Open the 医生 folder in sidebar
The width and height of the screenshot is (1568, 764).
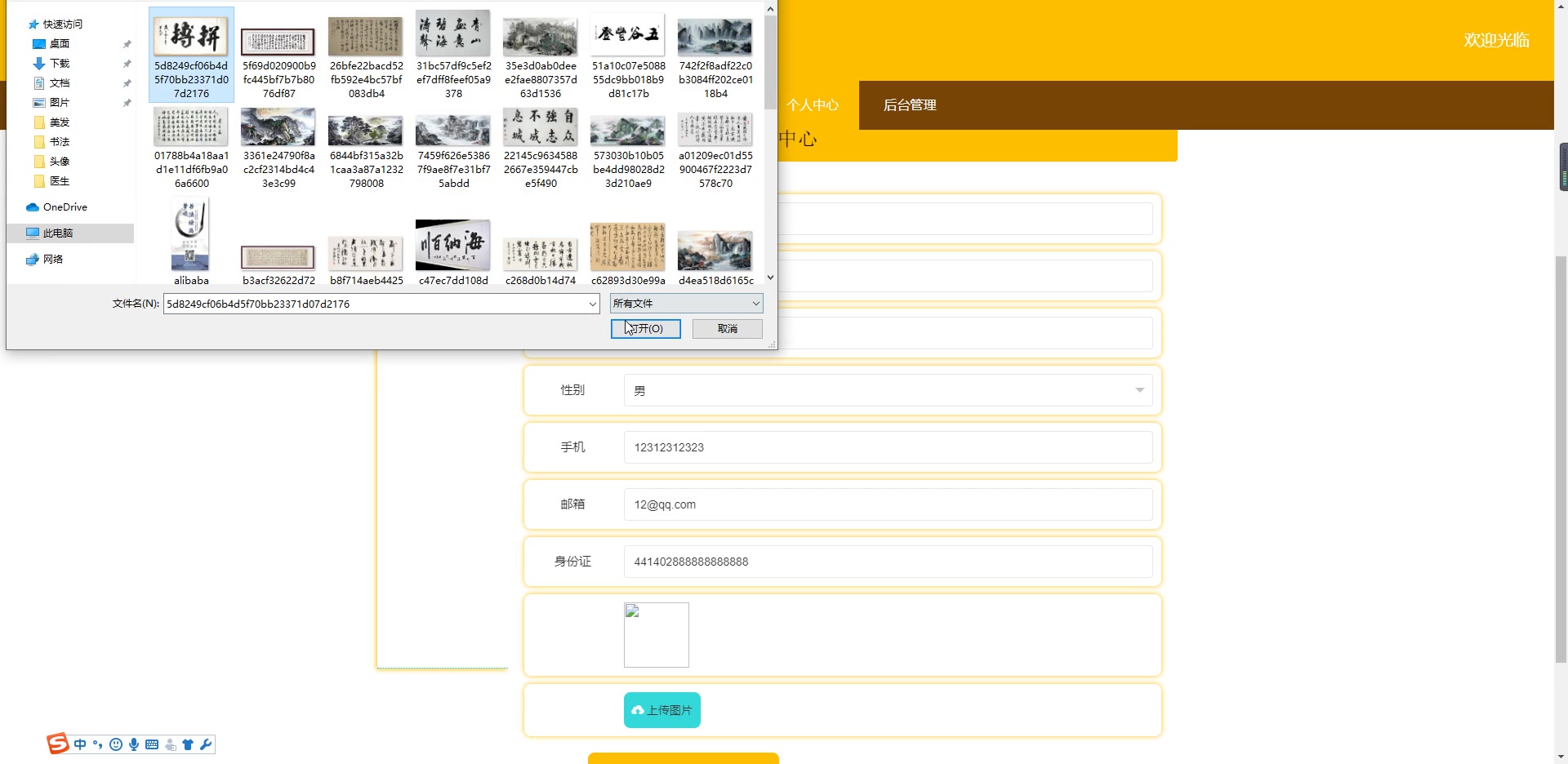point(51,181)
